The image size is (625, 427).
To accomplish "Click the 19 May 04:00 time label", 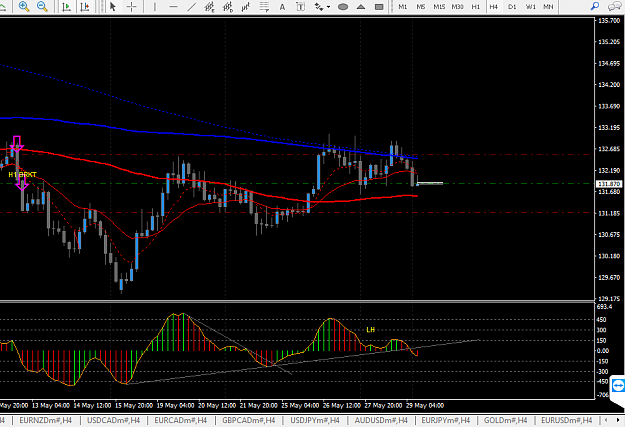I will point(175,405).
